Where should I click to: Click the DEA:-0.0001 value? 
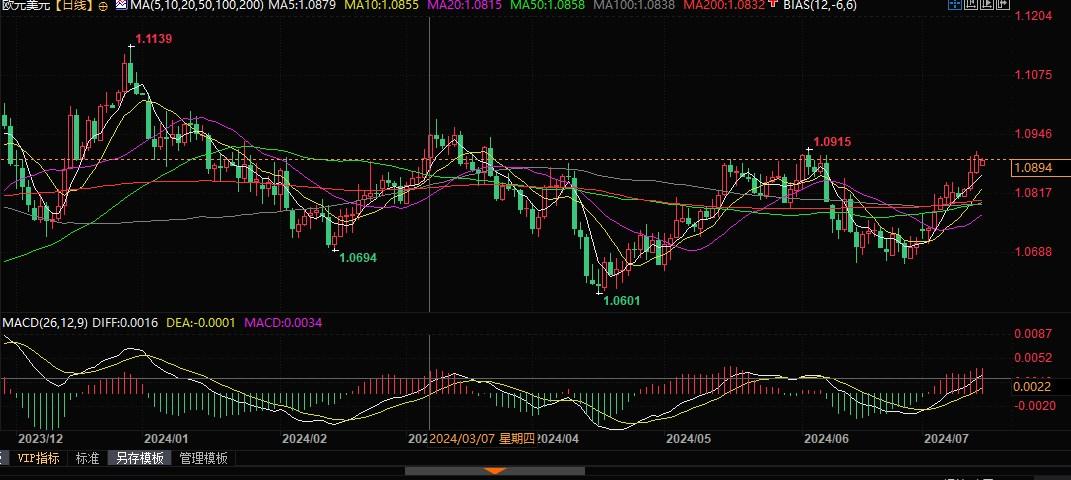click(202, 322)
